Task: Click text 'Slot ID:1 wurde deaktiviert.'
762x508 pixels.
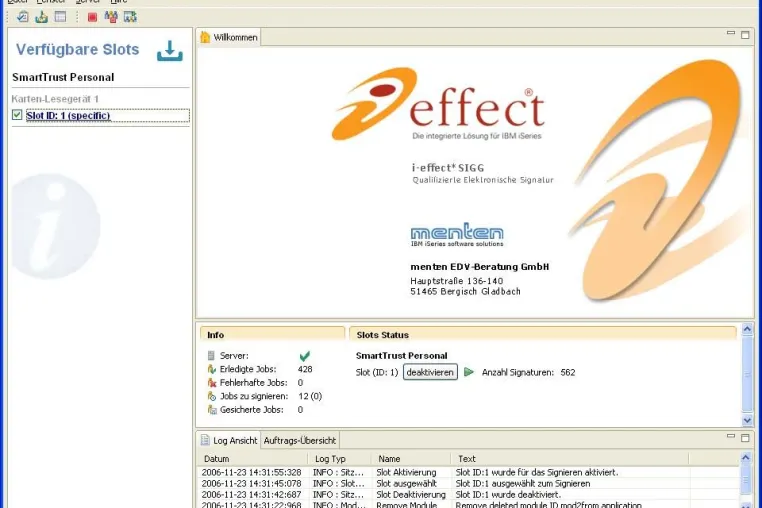Action: pyautogui.click(x=508, y=494)
